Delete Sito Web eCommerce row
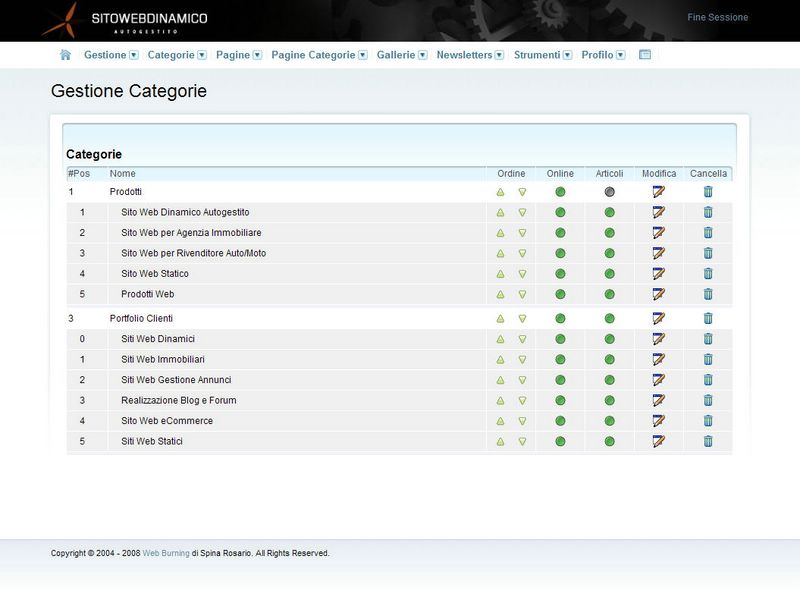Image resolution: width=800 pixels, height=600 pixels. pos(708,420)
